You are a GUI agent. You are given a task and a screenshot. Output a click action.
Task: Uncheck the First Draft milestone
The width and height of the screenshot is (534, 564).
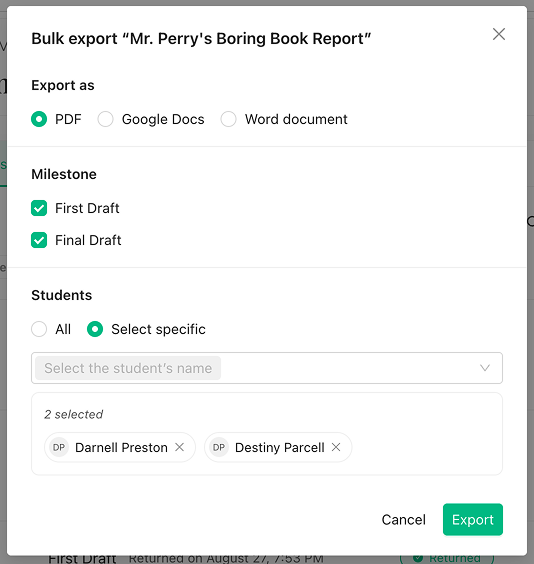coord(39,208)
